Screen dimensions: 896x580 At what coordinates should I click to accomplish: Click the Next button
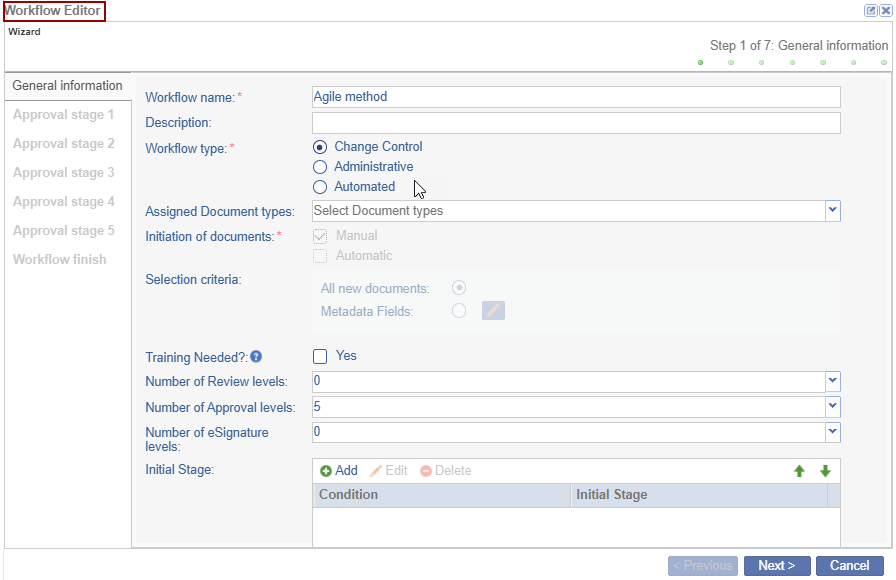[x=776, y=566]
